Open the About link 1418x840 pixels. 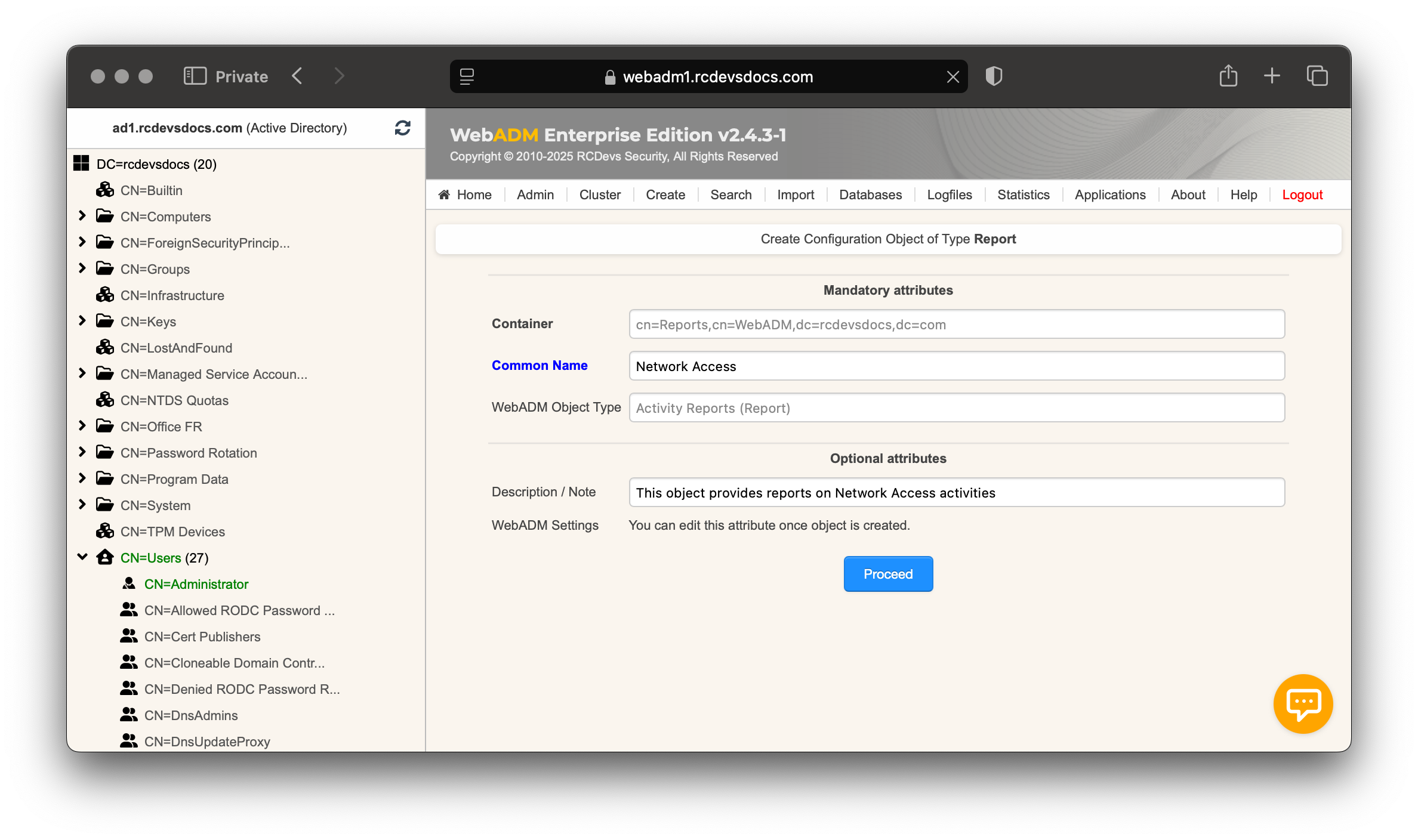[1188, 194]
